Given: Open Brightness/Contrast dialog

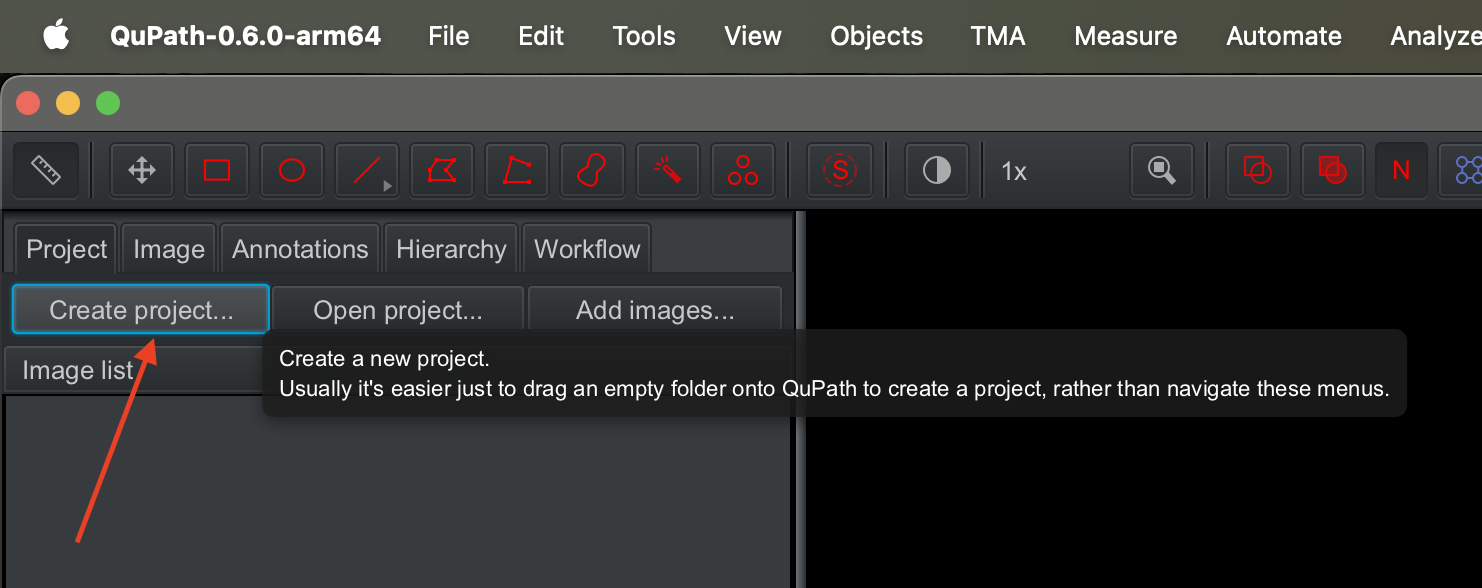Looking at the screenshot, I should click(937, 171).
